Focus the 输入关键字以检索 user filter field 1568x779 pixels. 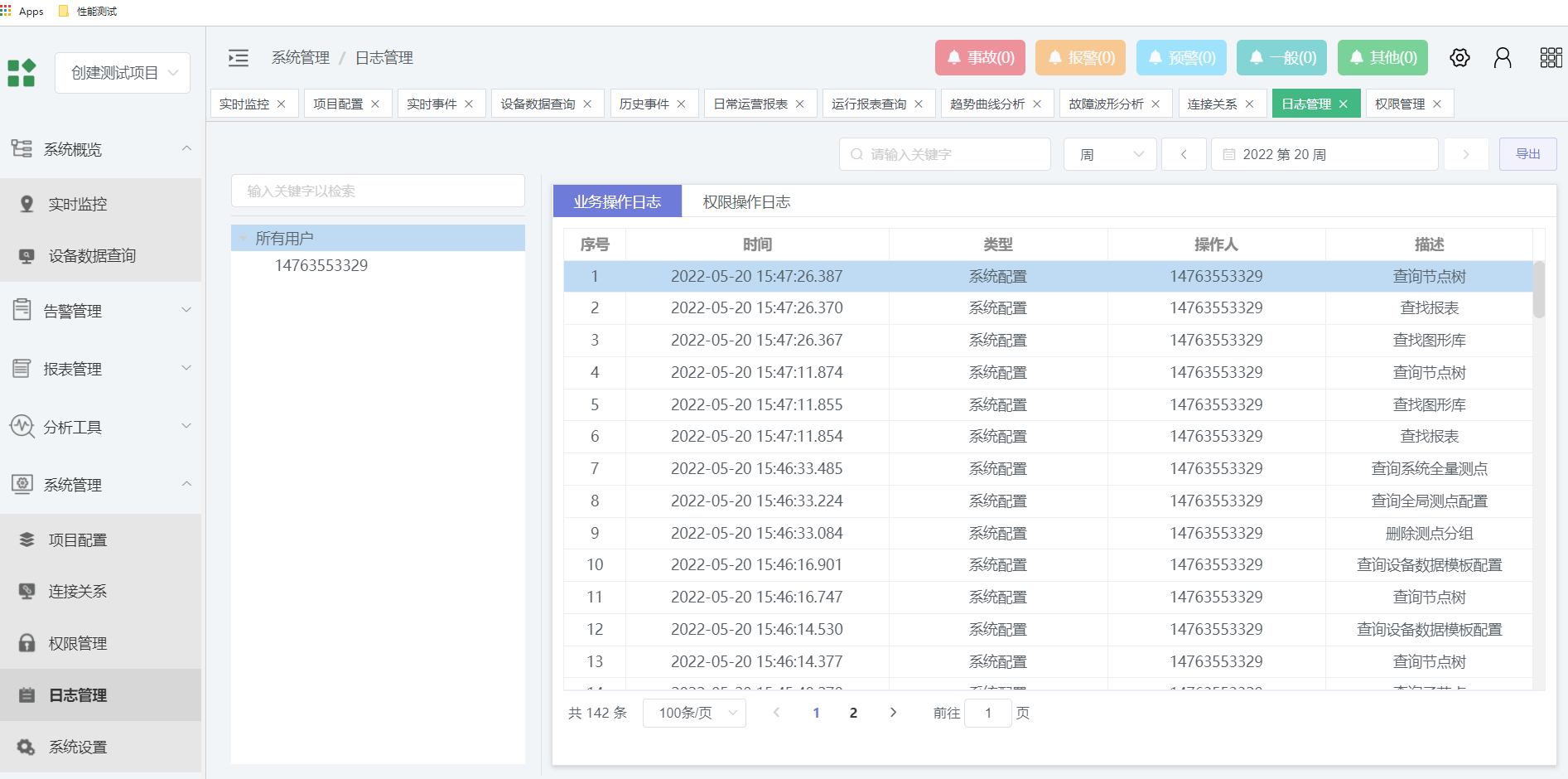click(x=378, y=191)
